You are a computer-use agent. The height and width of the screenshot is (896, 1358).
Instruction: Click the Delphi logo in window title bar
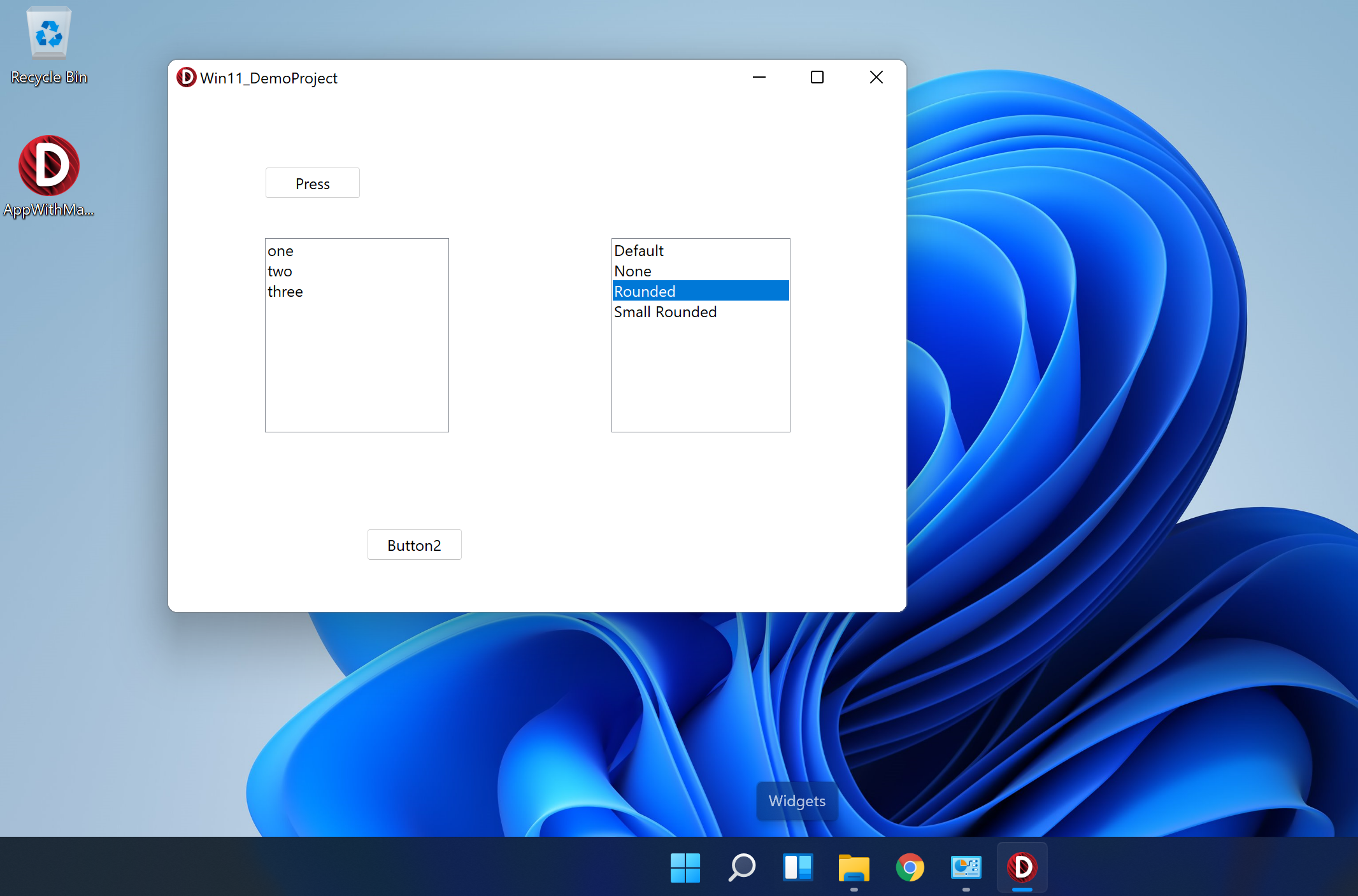[x=186, y=77]
